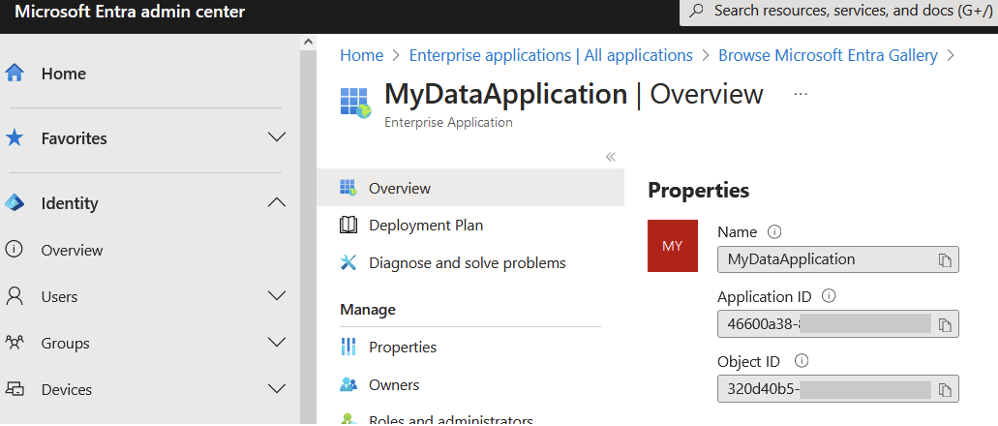998x426 pixels.
Task: Open Browse Microsoft Entra Gallery breadcrumb
Action: click(x=827, y=55)
